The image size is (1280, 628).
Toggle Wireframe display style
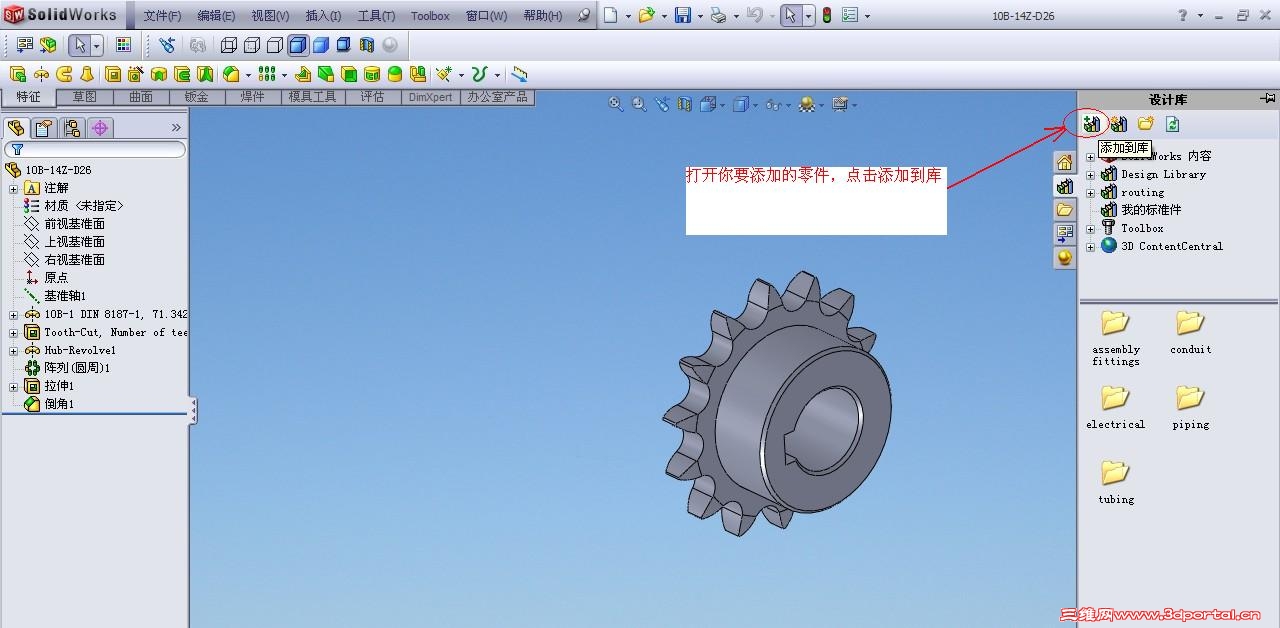point(228,45)
